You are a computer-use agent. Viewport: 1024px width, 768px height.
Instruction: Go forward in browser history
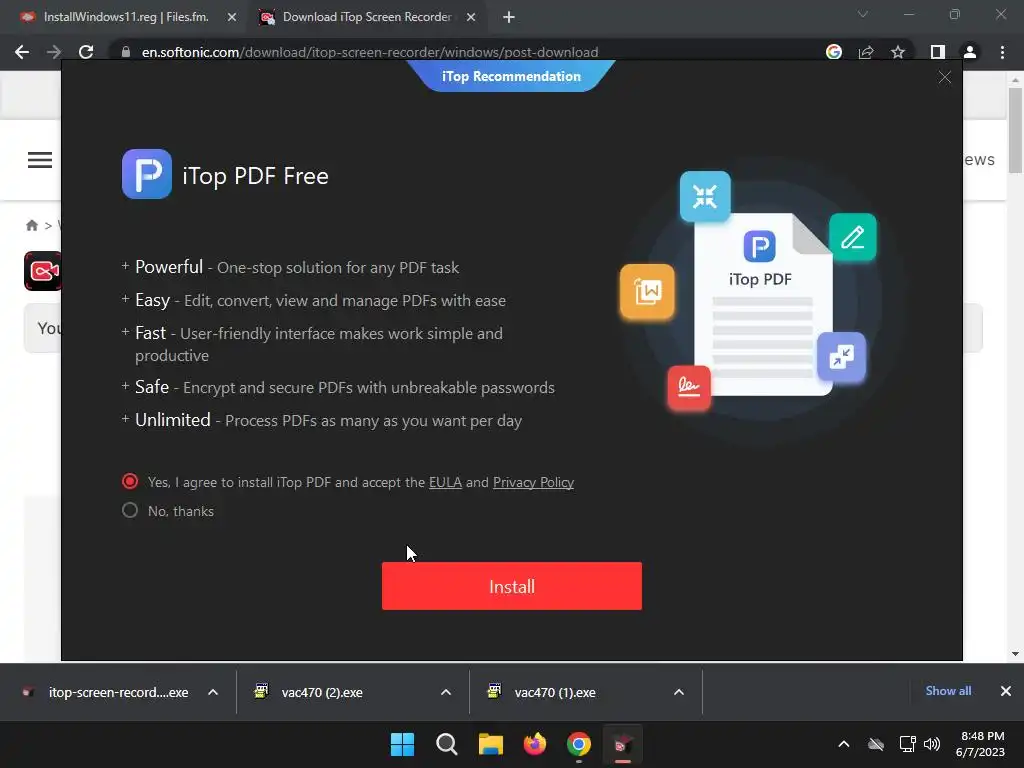(x=54, y=52)
